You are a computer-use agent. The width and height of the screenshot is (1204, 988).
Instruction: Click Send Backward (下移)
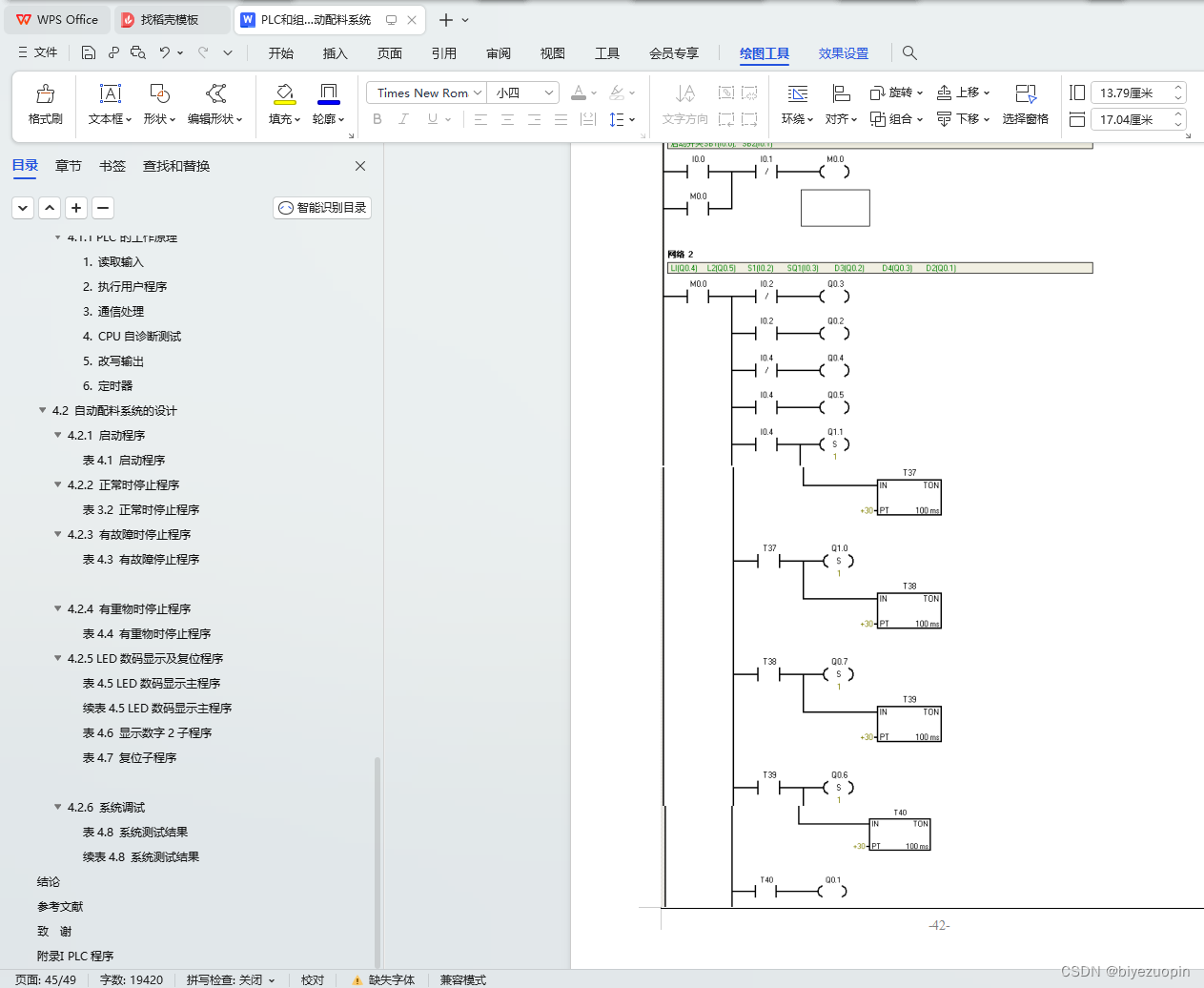[x=963, y=119]
